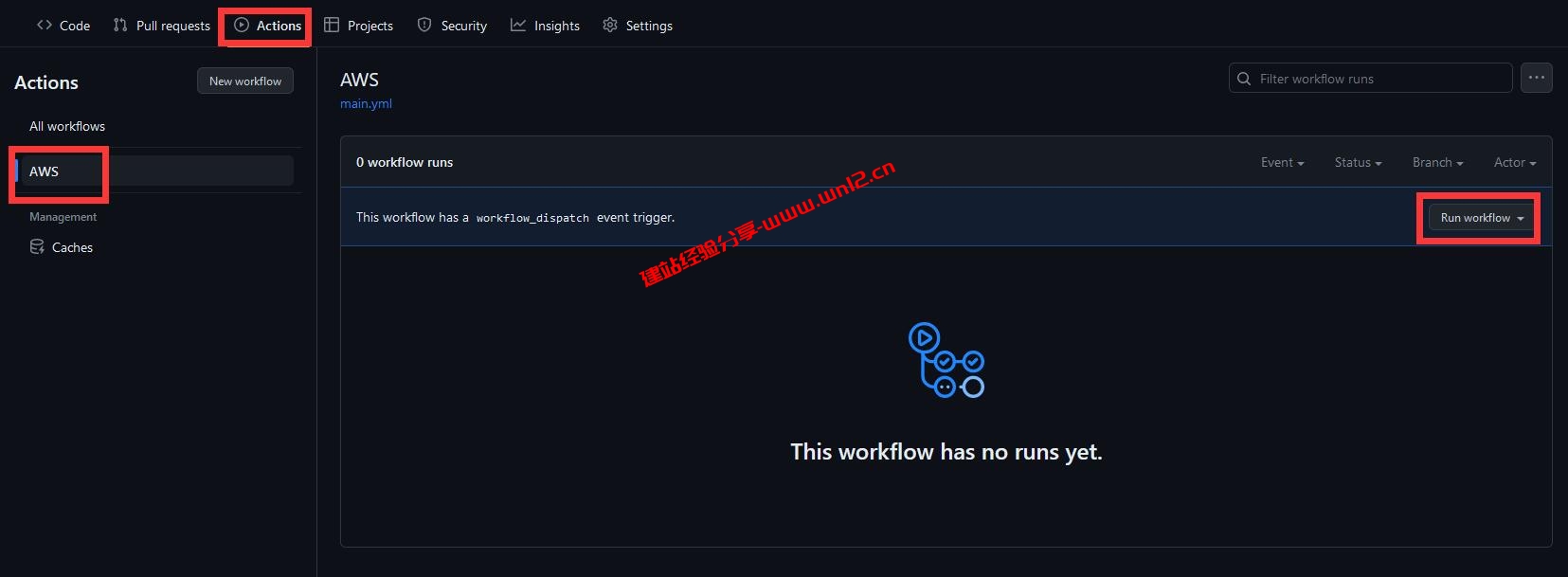Open the Run workflow dropdown
The height and width of the screenshot is (577, 1568).
(1482, 218)
